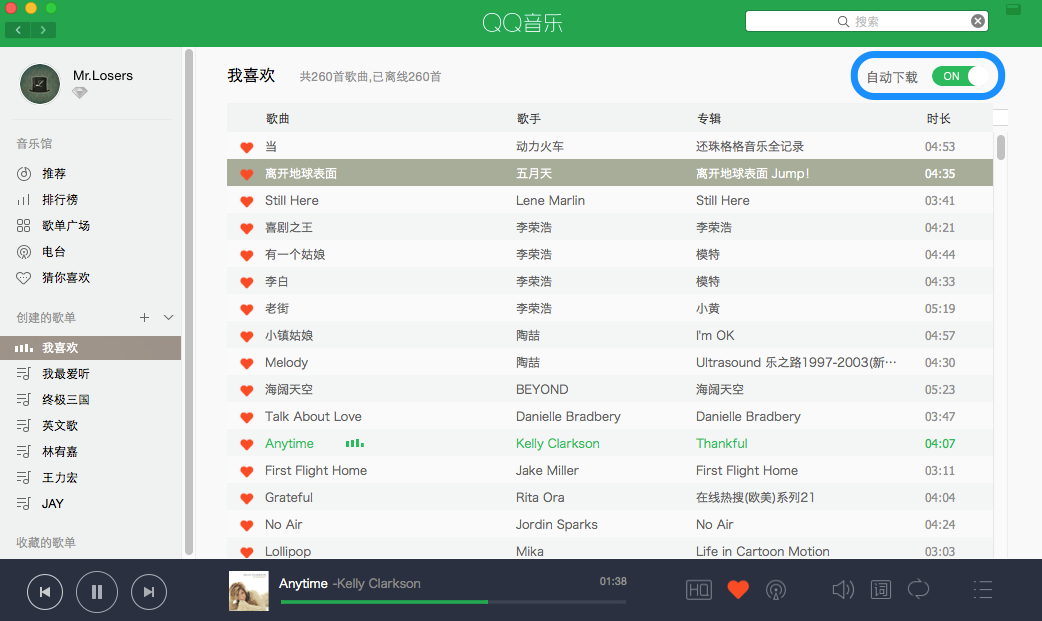Clear the search field with the X icon

[x=978, y=21]
